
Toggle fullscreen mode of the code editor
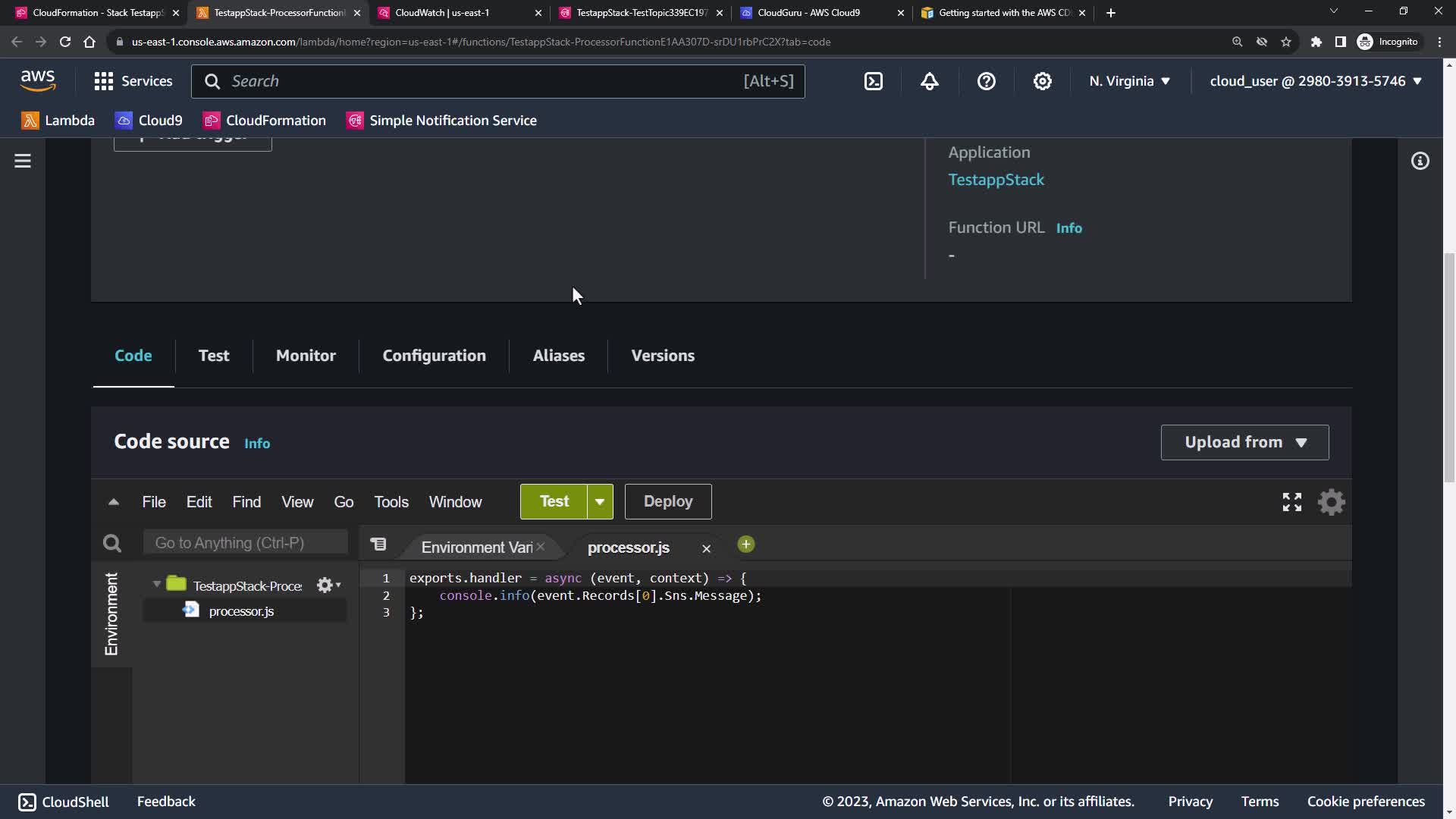click(x=1291, y=502)
